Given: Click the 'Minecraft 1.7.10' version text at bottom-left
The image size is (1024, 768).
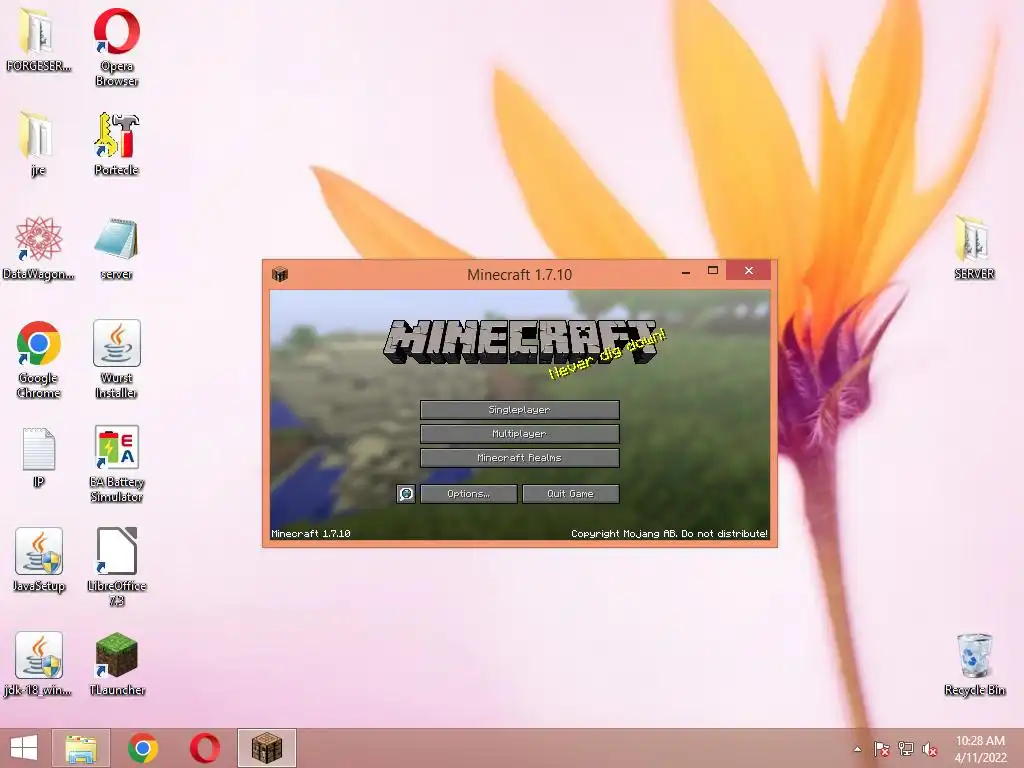Looking at the screenshot, I should pyautogui.click(x=311, y=534).
